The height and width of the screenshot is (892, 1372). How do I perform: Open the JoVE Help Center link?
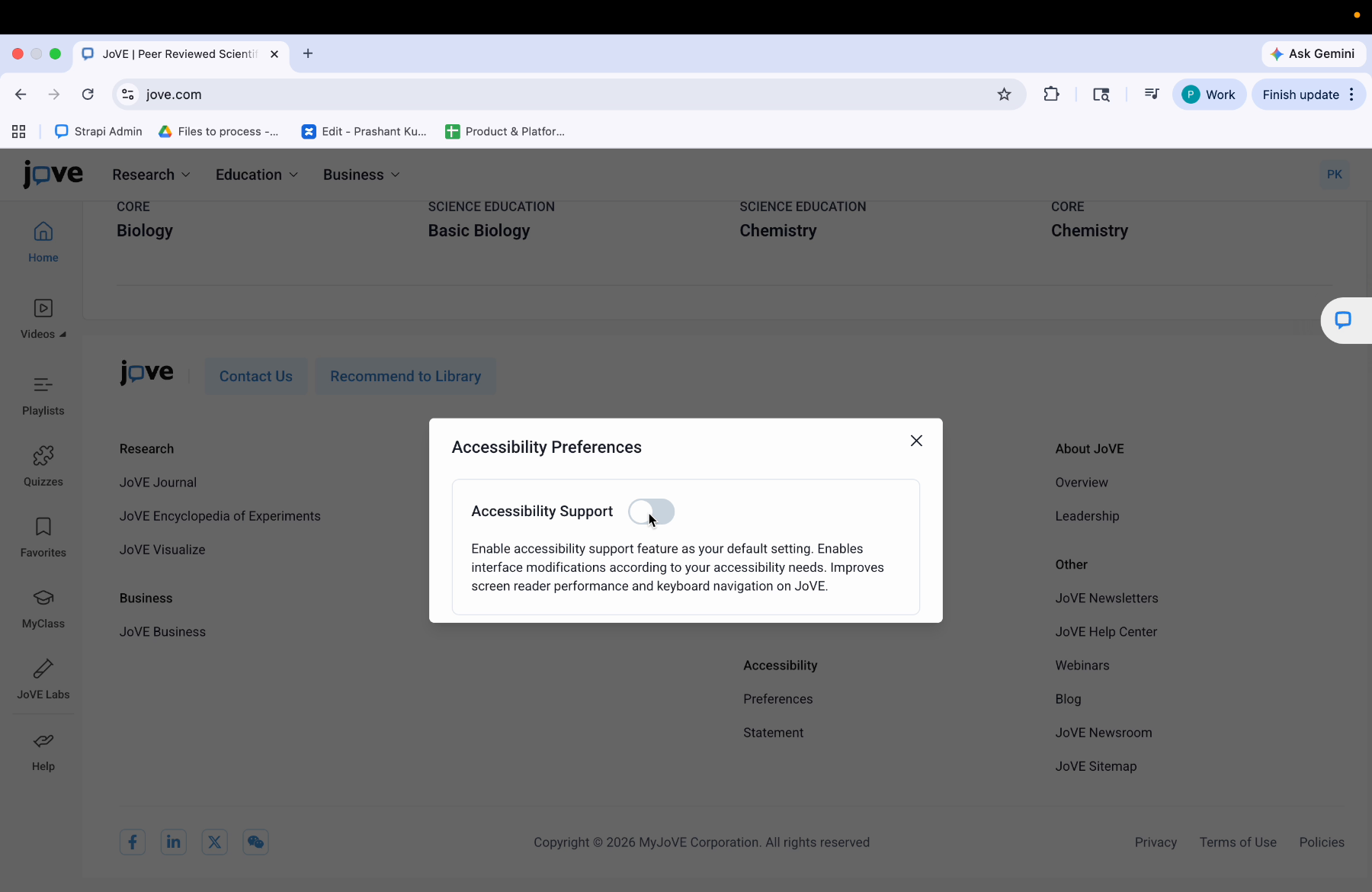(1106, 632)
